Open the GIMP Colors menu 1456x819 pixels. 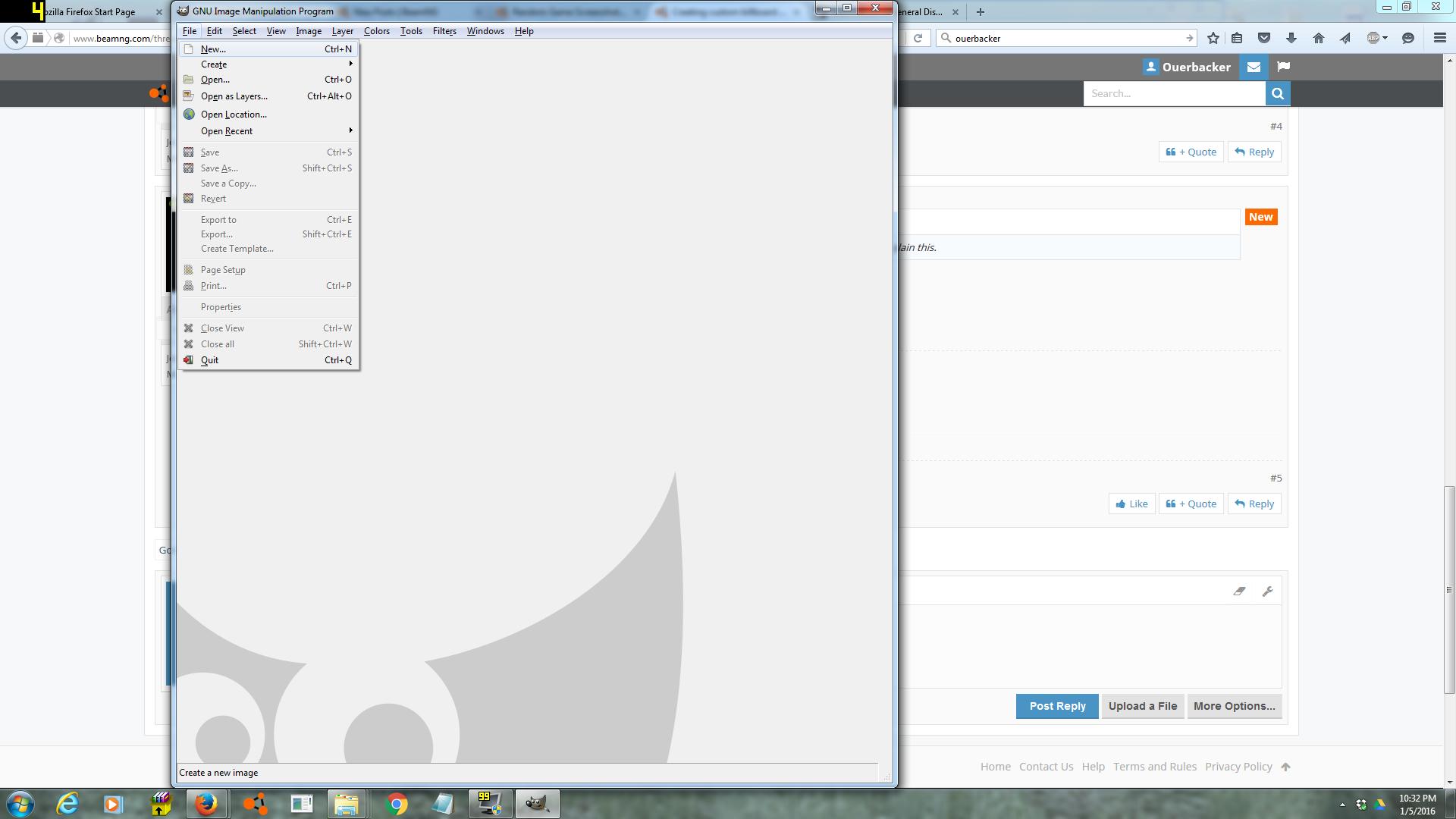[377, 31]
